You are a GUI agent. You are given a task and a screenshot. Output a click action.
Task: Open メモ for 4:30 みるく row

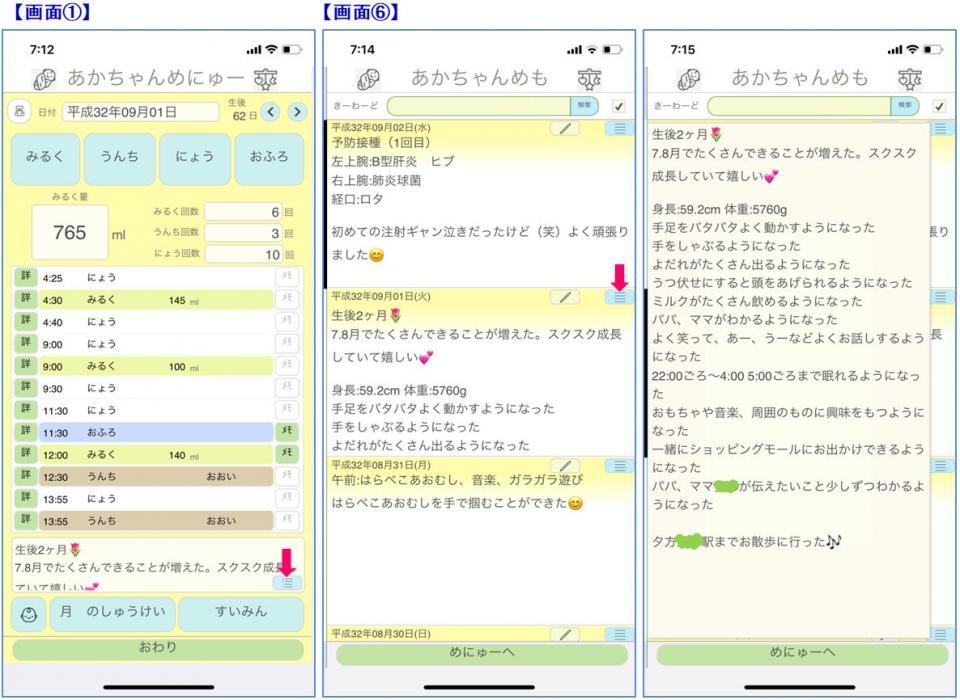(x=287, y=299)
